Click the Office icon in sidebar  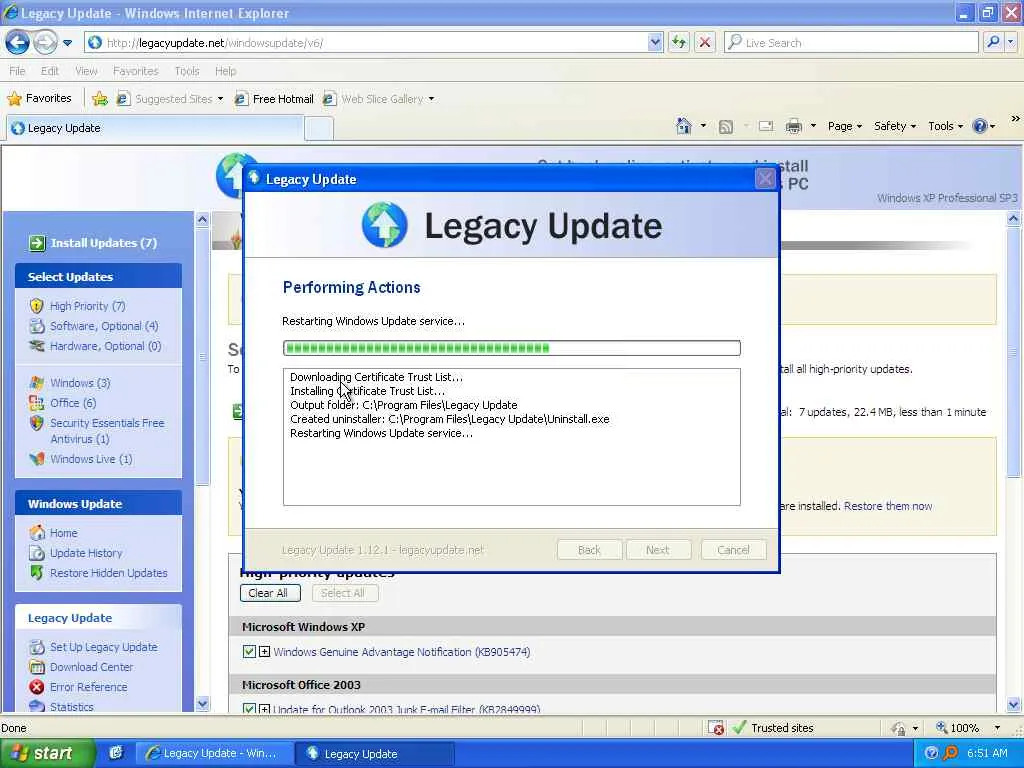coord(37,403)
